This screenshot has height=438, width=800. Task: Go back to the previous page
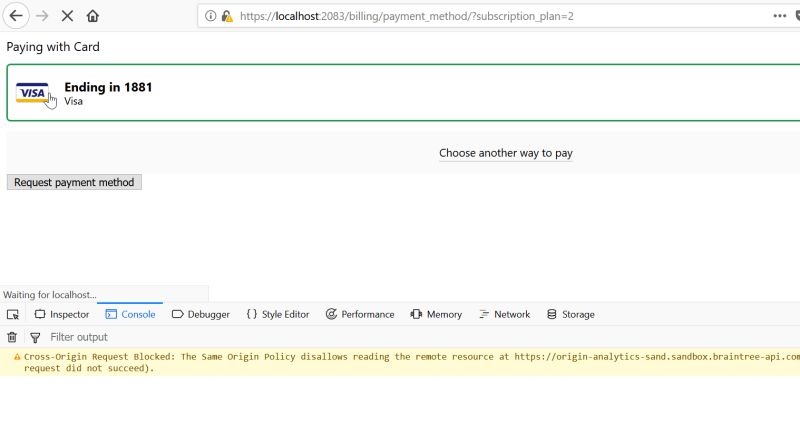point(16,16)
